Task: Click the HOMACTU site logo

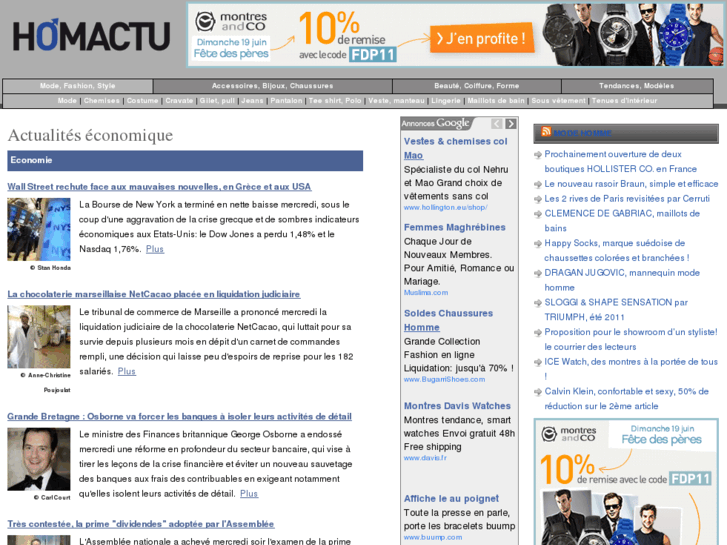Action: point(92,36)
